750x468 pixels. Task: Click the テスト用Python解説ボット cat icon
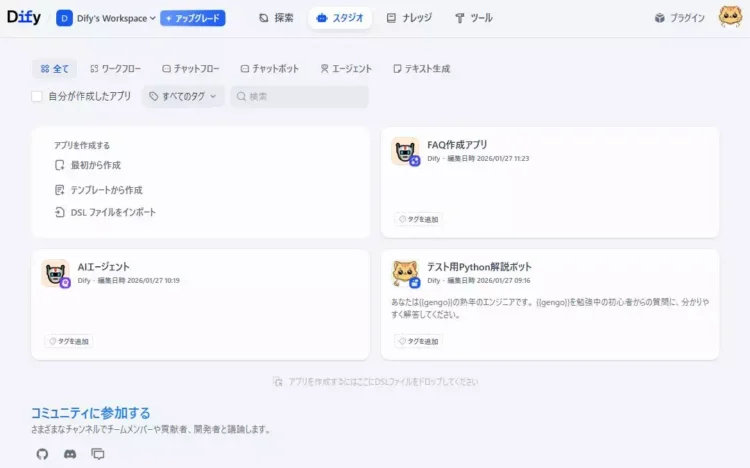(x=405, y=274)
